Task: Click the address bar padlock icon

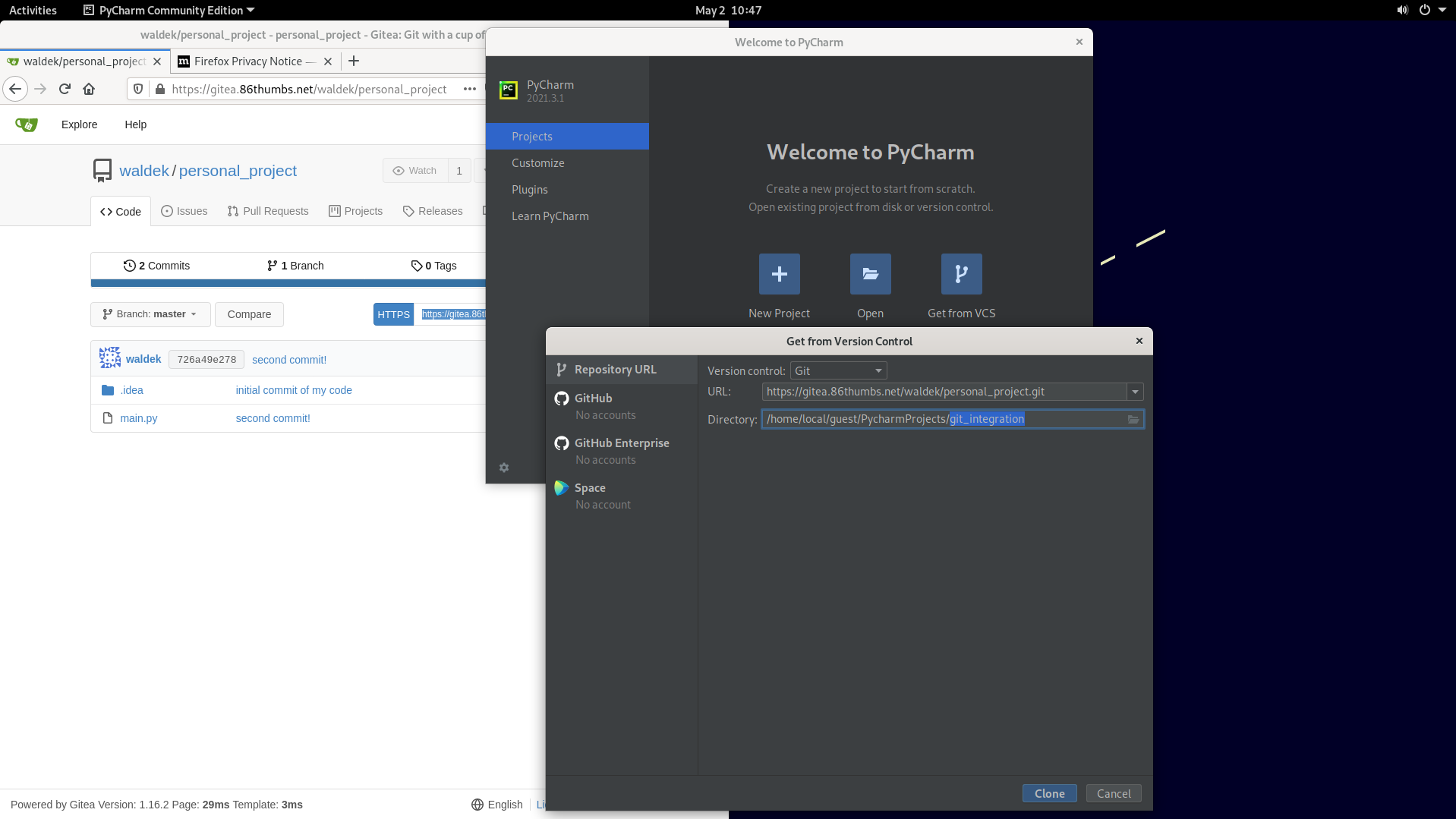Action: click(159, 89)
